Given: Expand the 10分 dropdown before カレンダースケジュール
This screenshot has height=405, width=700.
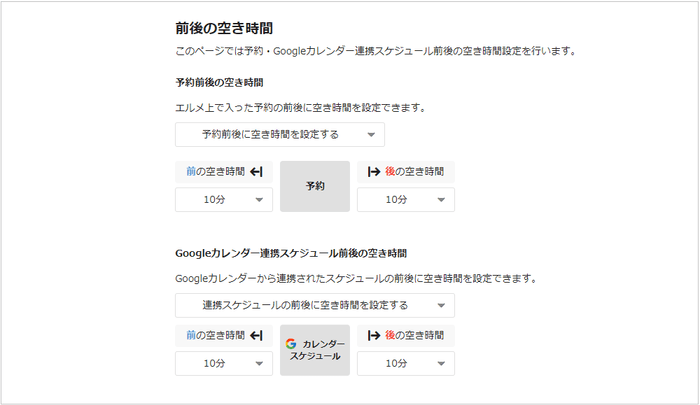Looking at the screenshot, I should [x=223, y=364].
